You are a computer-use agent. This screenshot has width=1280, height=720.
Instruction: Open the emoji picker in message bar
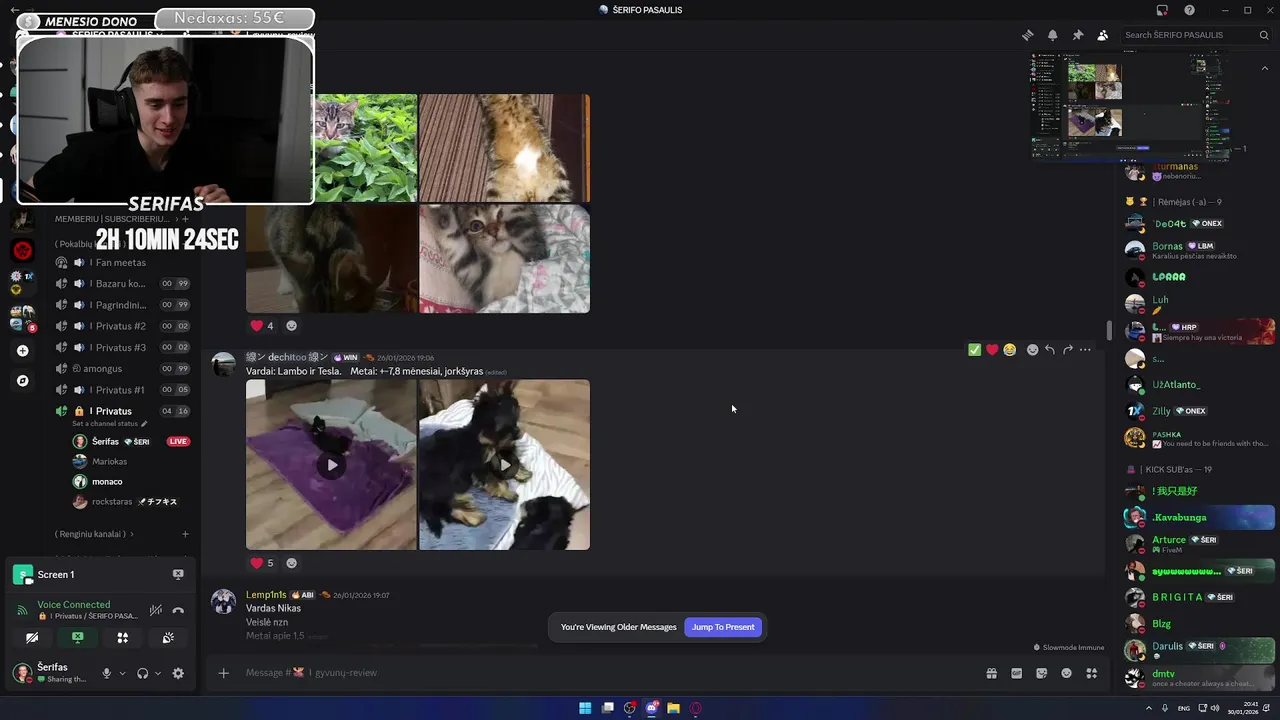tap(1066, 673)
